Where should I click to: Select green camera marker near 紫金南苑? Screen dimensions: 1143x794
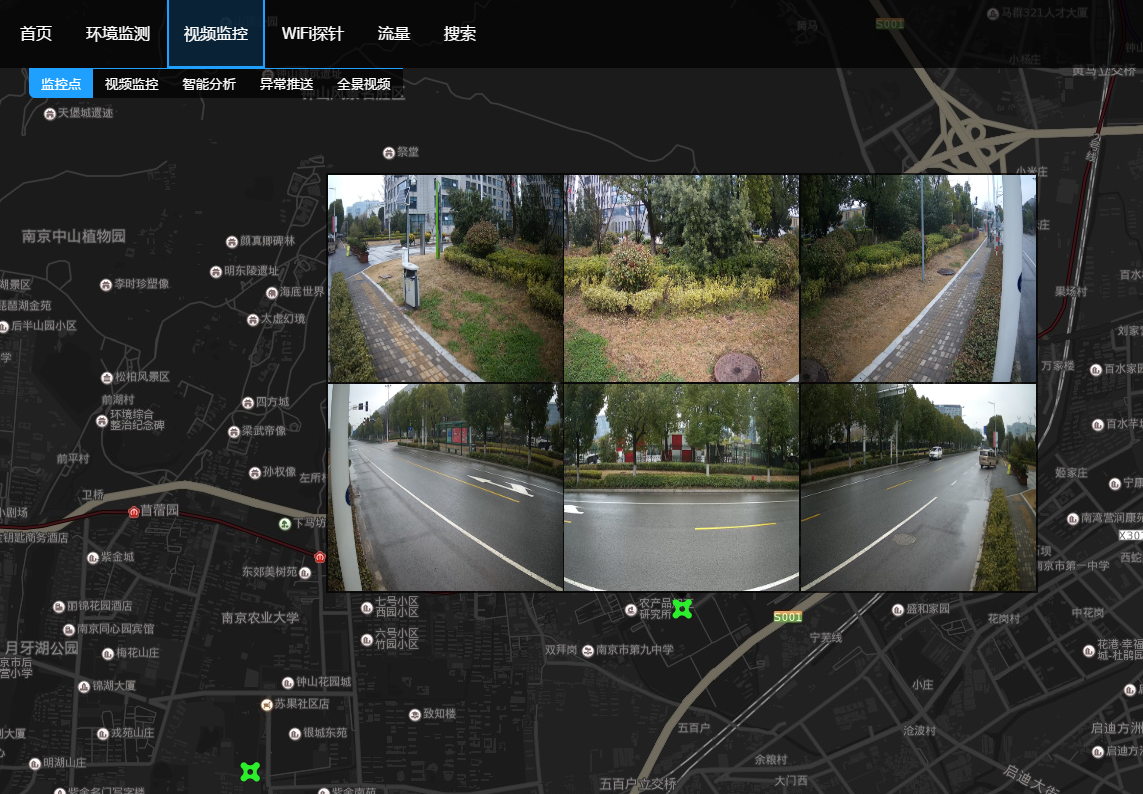click(x=250, y=771)
